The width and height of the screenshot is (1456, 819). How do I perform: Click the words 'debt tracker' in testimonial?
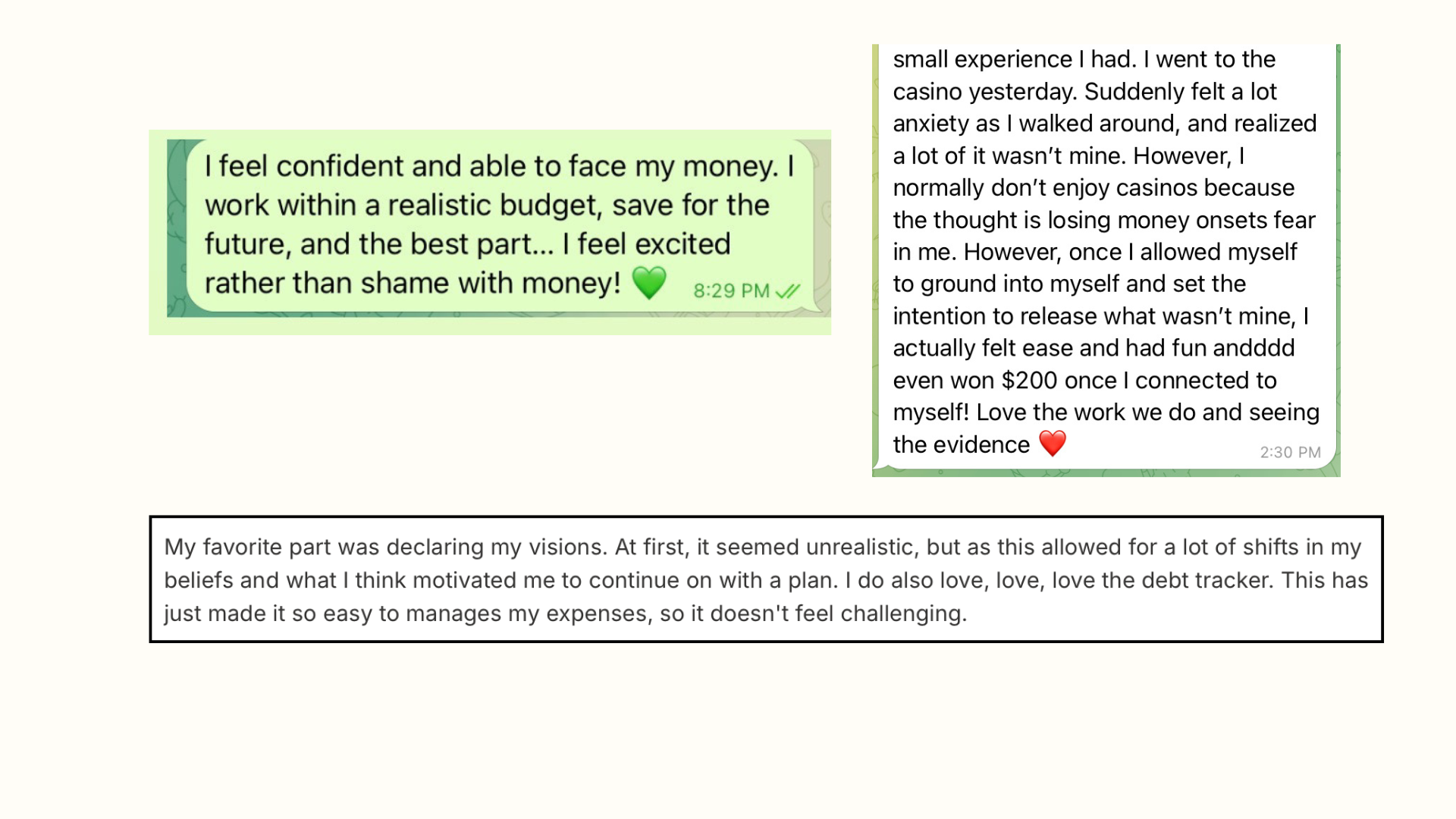coord(1206,580)
